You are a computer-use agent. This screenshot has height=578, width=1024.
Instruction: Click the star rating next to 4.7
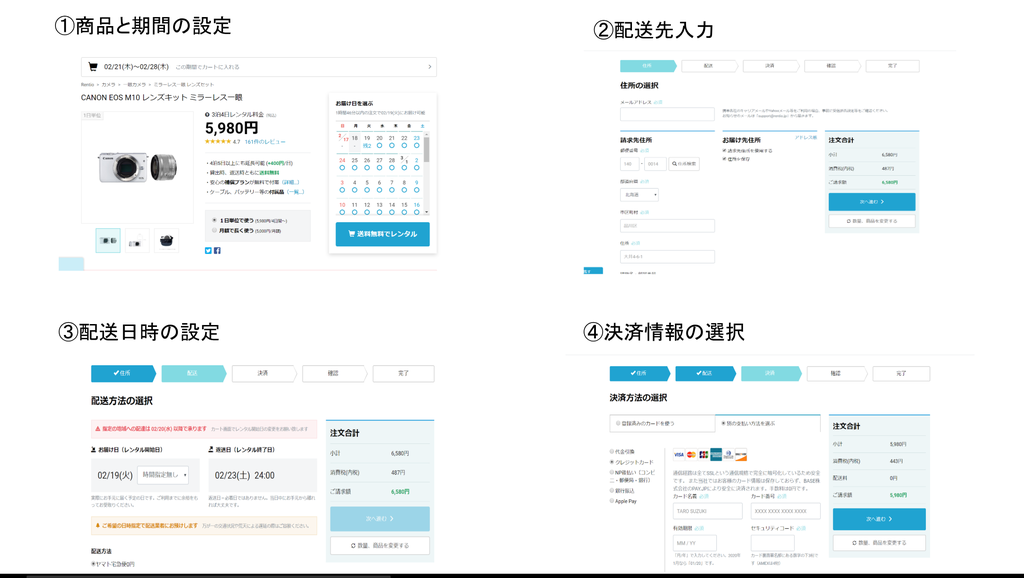pos(217,142)
